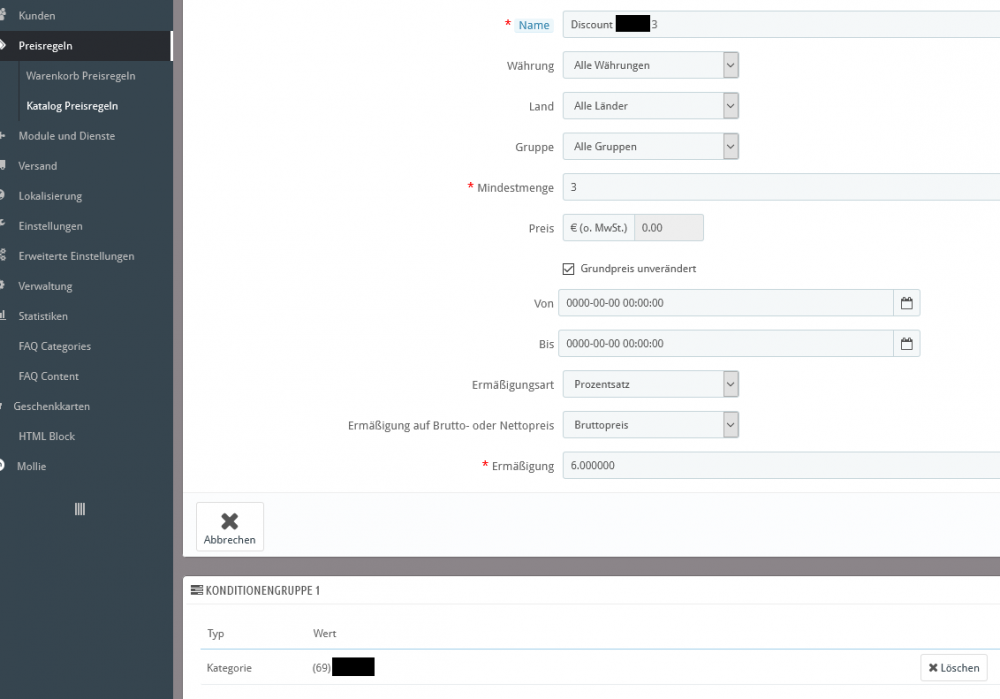Open the Mollie sidebar entry
This screenshot has width=1000, height=699.
click(x=32, y=466)
